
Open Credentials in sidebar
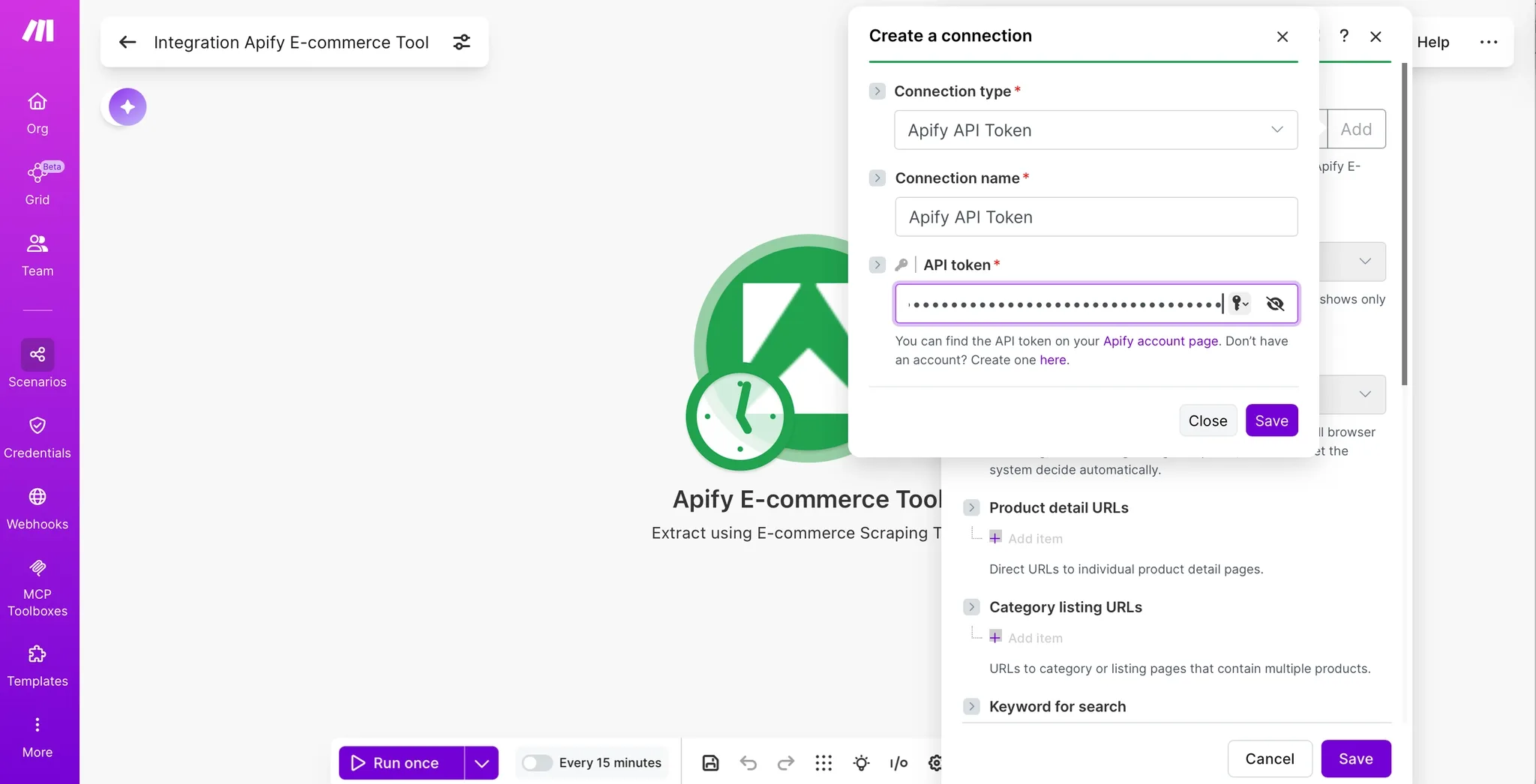coord(37,438)
